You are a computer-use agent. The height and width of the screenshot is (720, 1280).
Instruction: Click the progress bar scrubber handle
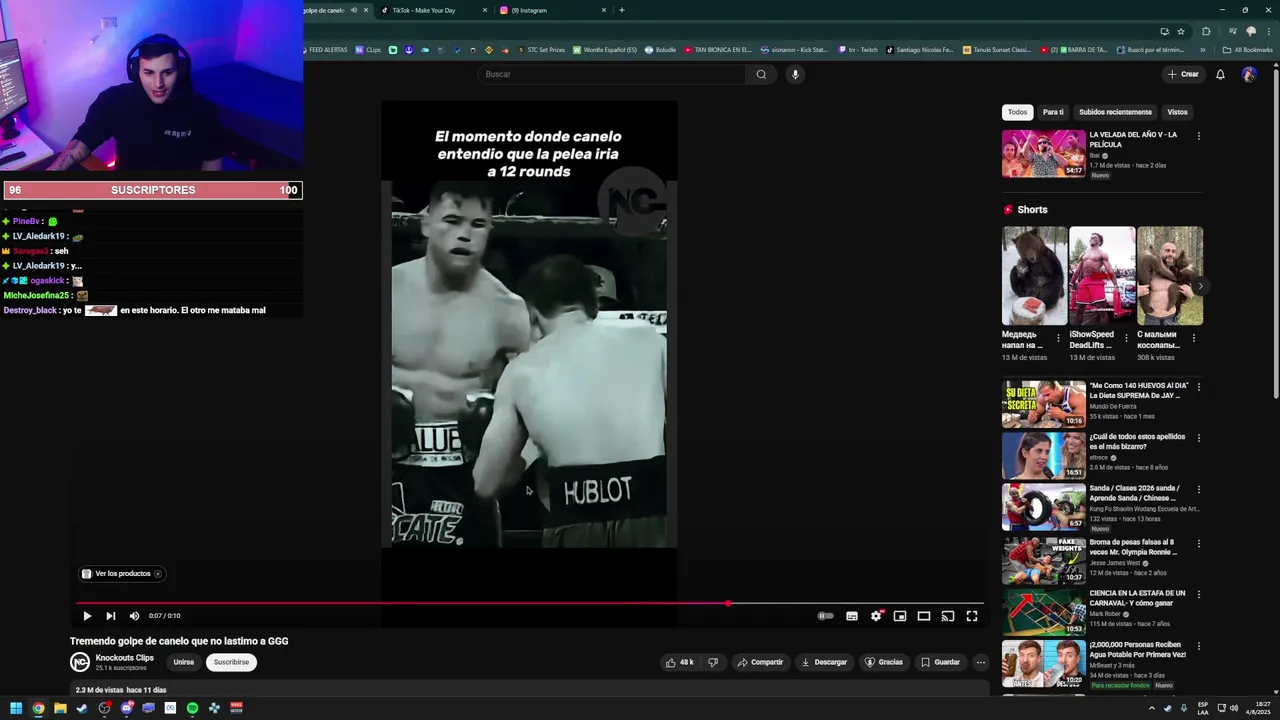[x=728, y=603]
